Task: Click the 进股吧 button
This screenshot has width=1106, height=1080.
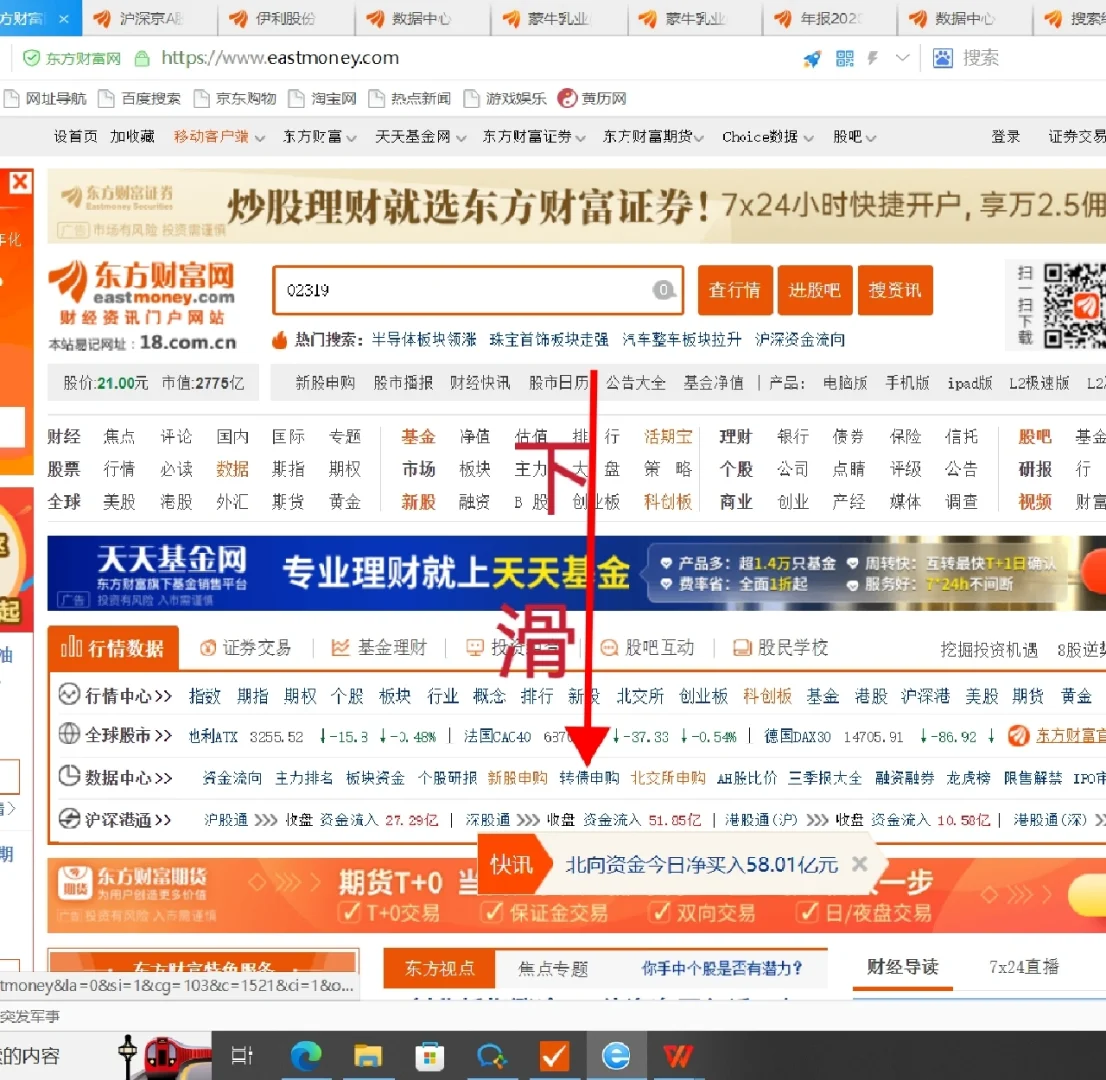Action: point(815,290)
